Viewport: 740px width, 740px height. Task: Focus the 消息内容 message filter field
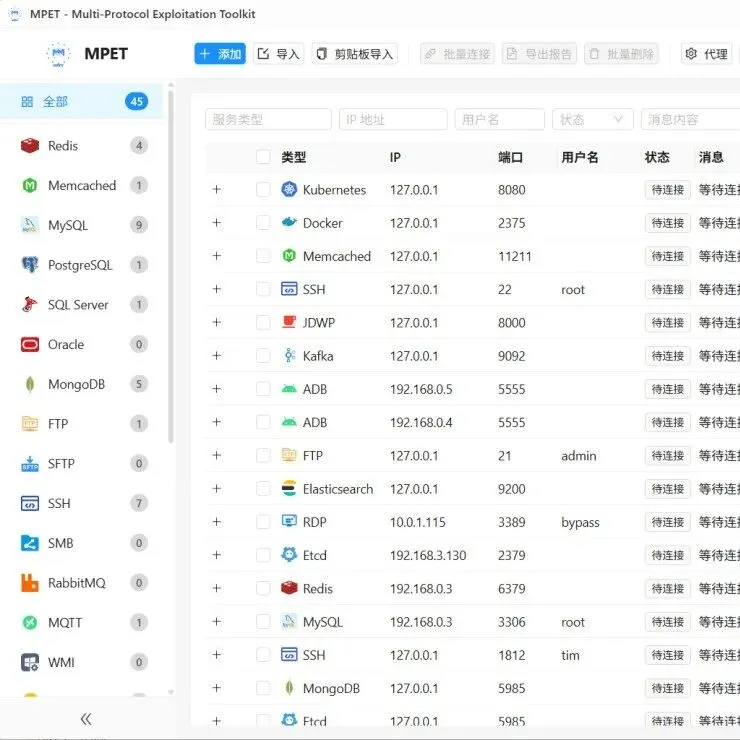pos(690,119)
